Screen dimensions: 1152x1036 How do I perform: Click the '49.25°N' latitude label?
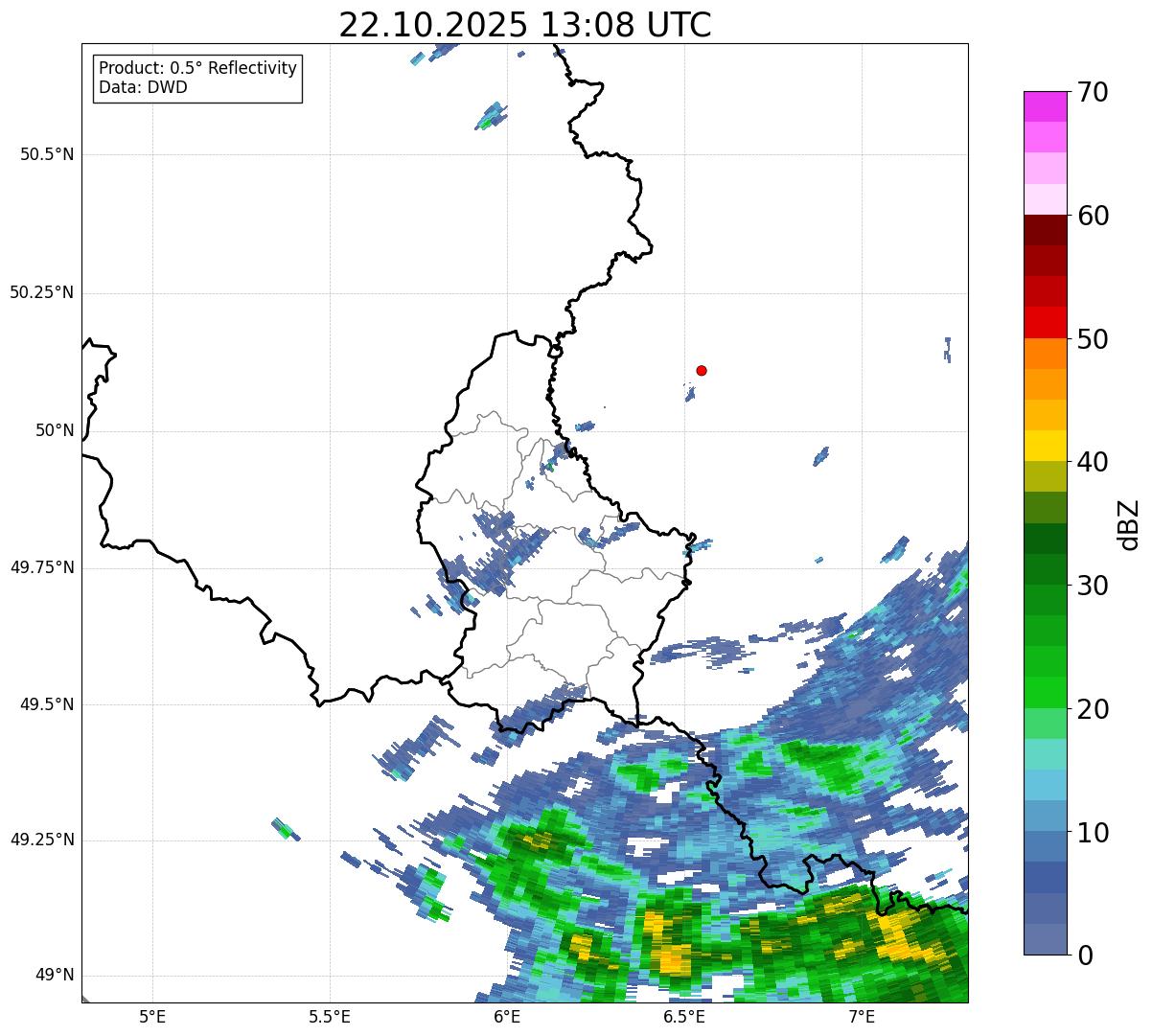42,840
